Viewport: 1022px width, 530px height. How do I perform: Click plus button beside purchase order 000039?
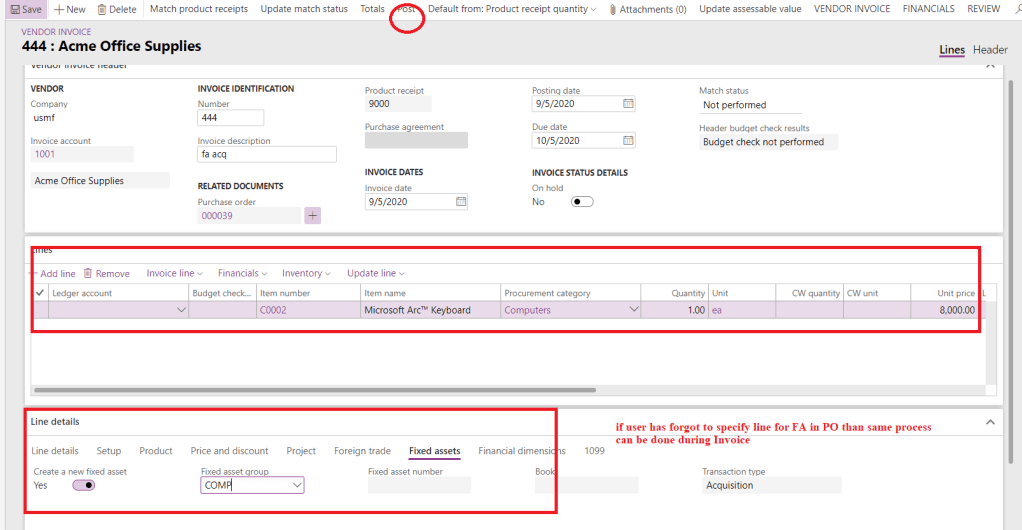pyautogui.click(x=312, y=215)
